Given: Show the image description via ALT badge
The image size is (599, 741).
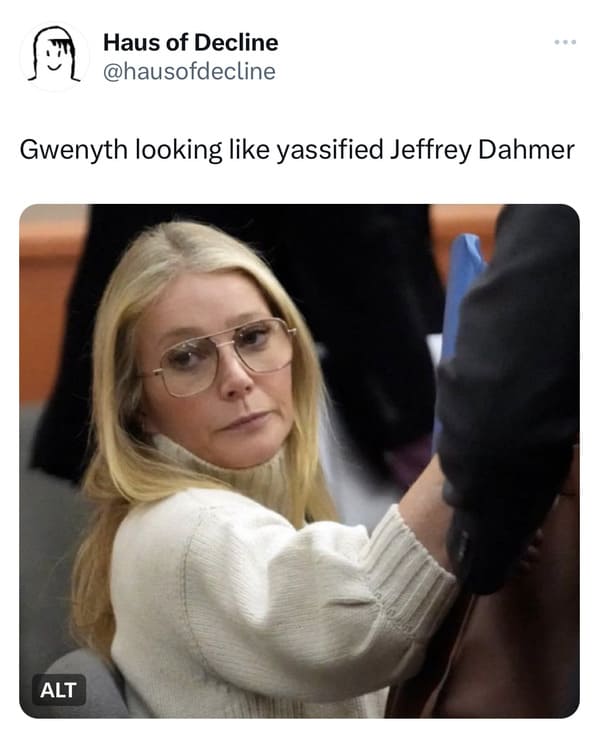Looking at the screenshot, I should [x=59, y=690].
